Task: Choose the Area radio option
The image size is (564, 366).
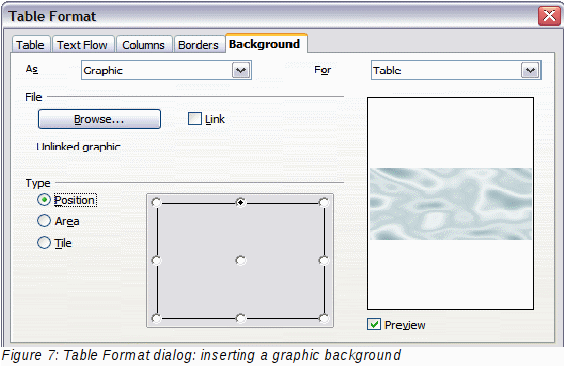Action: pyautogui.click(x=44, y=221)
